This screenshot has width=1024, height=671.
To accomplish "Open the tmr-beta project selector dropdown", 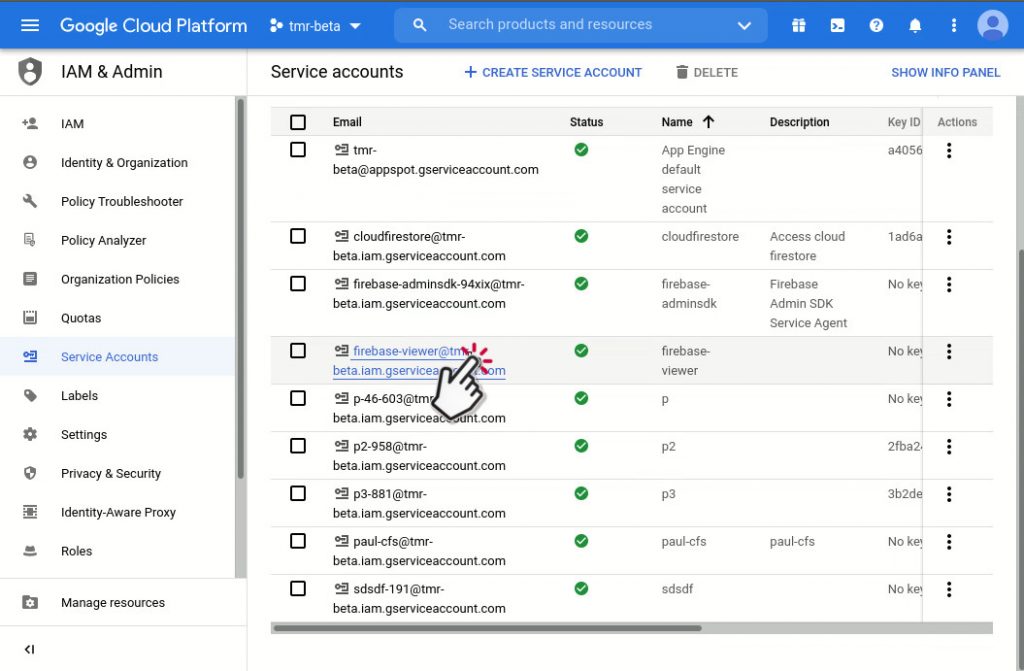I will pos(315,26).
